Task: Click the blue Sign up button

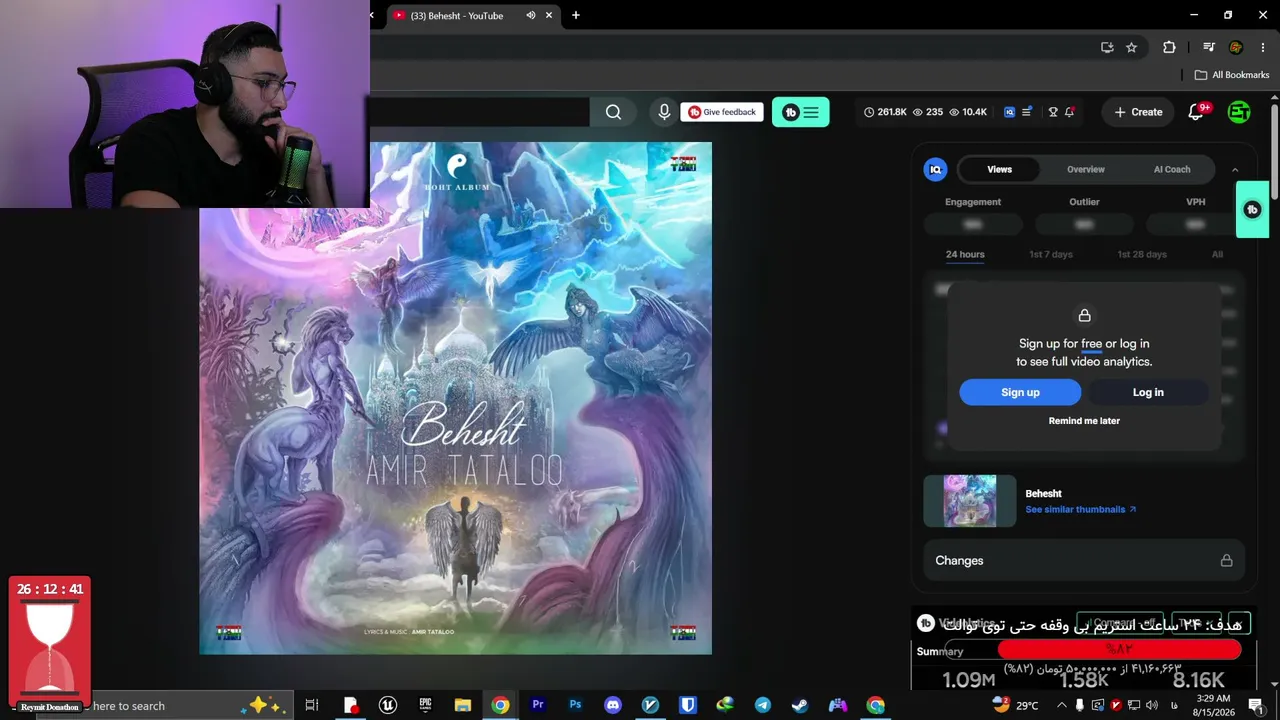Action: tap(1020, 392)
